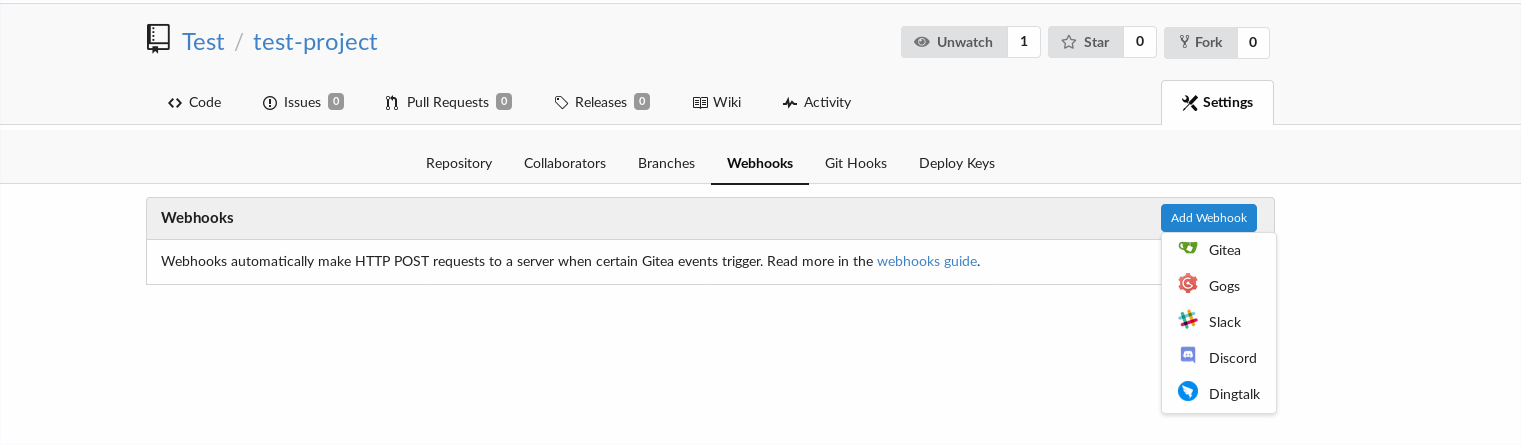Viewport: 1521px width, 445px height.
Task: Go to the Test owner page
Action: pos(203,42)
